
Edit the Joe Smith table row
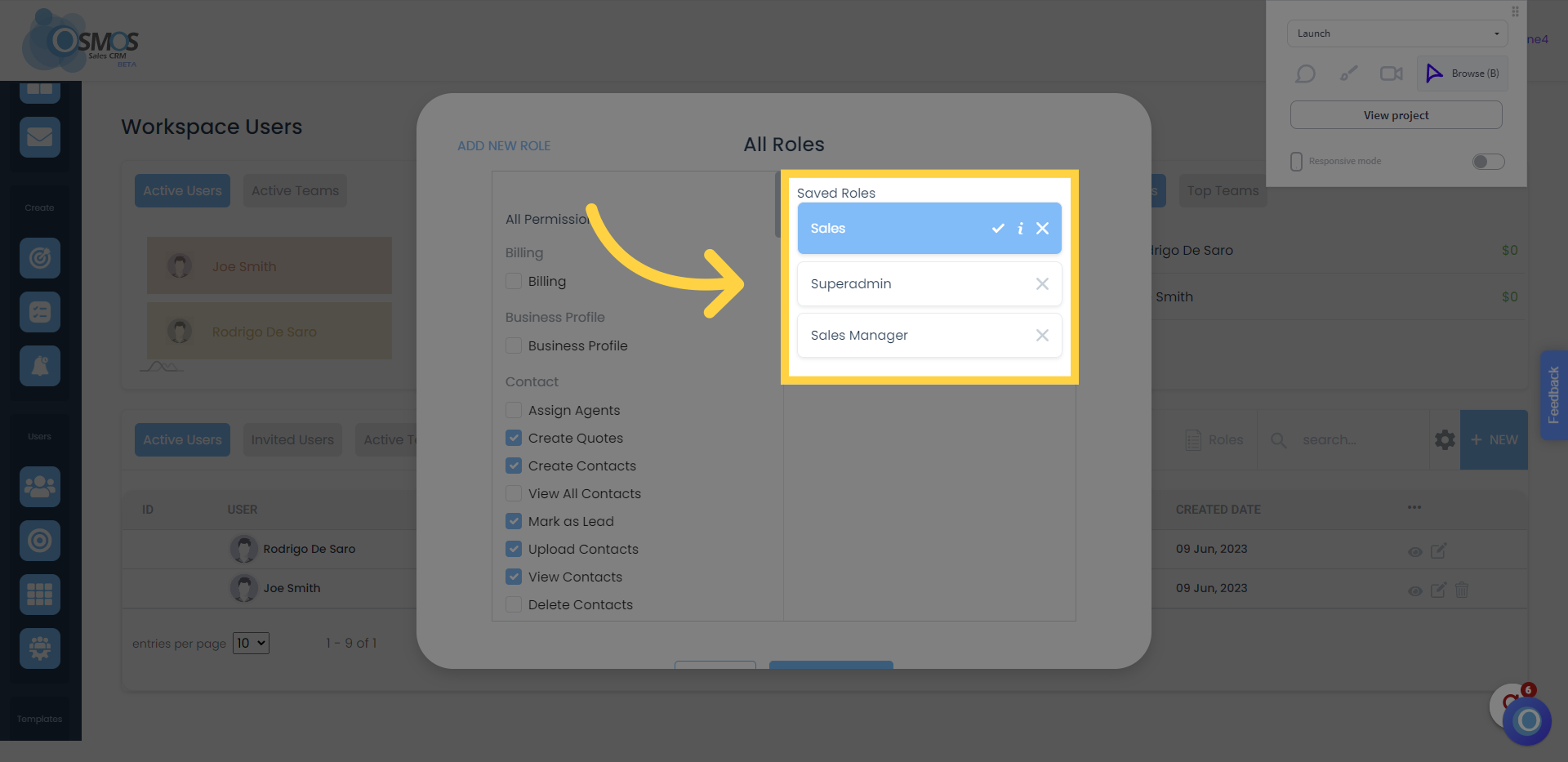coord(1439,590)
